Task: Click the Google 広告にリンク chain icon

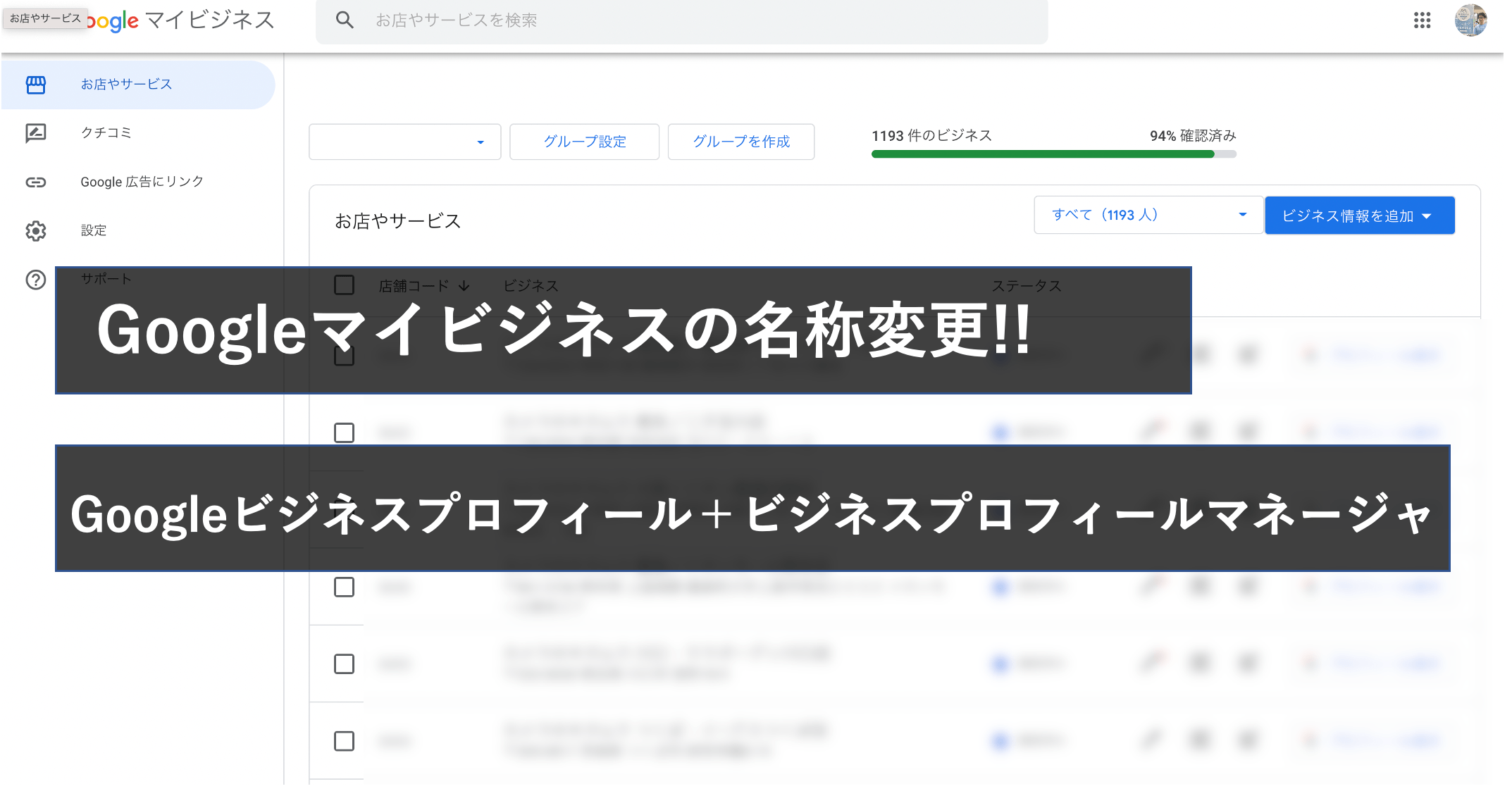Action: pyautogui.click(x=36, y=182)
